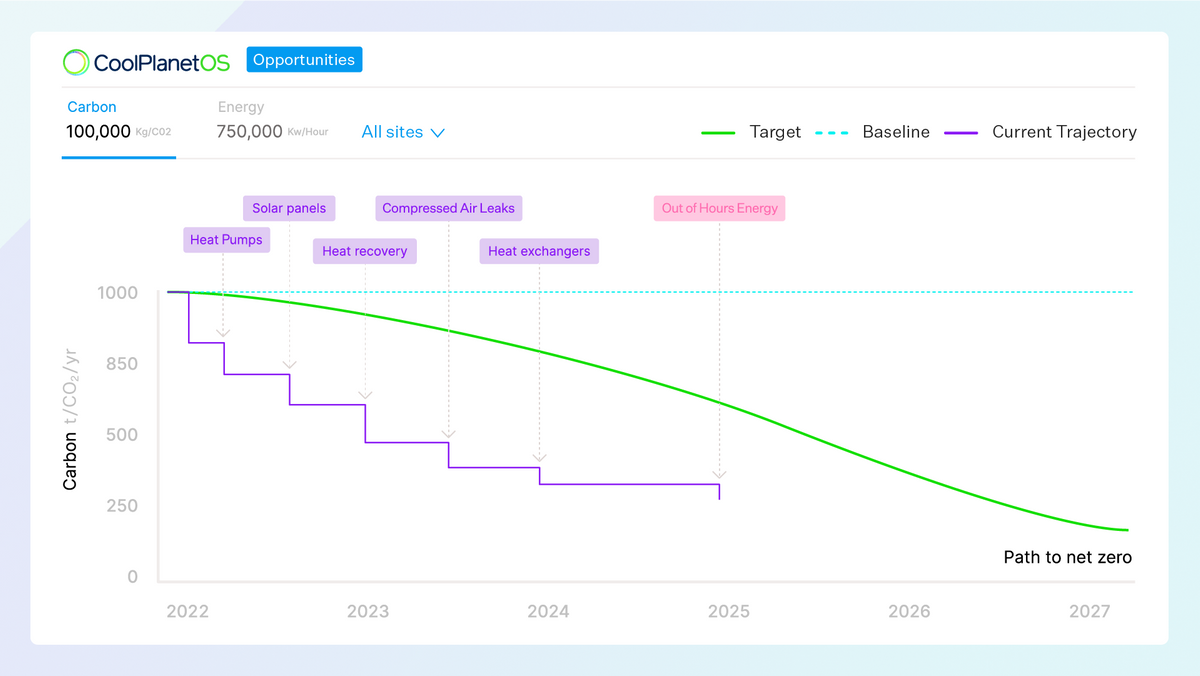Toggle the Target series label
Viewport: 1200px width, 676px height.
(x=775, y=132)
